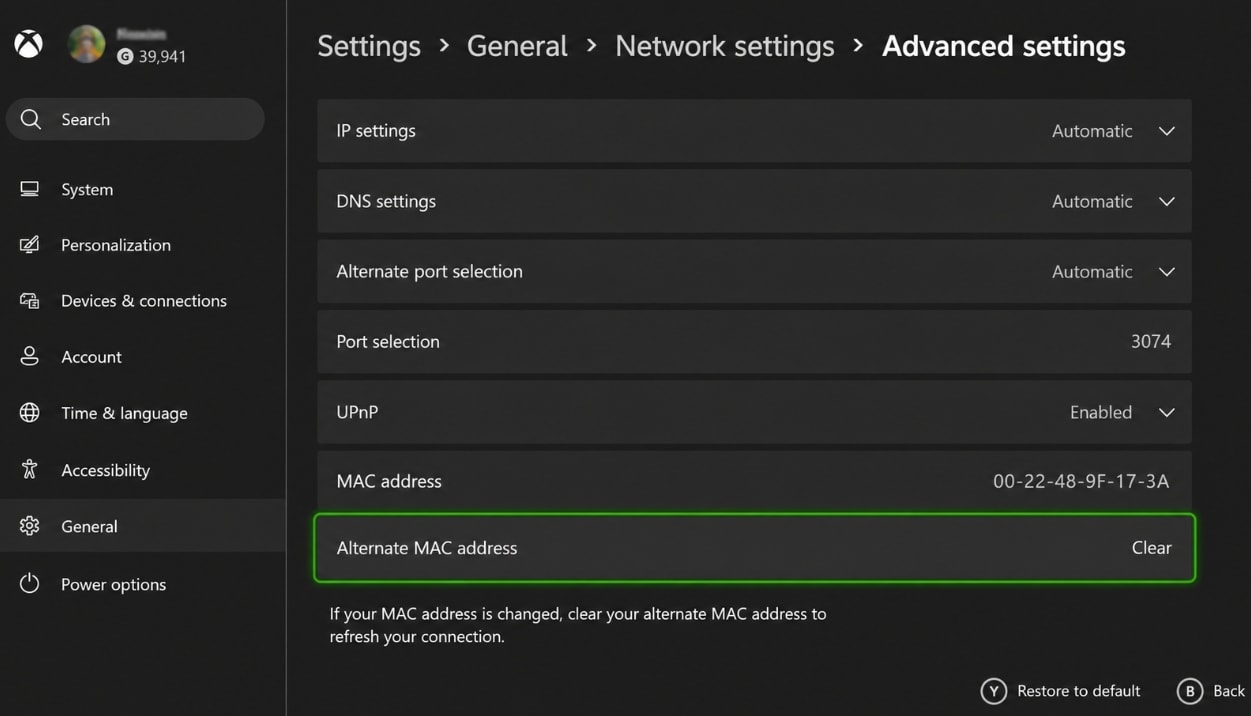
Task: Open the Account category
Action: coord(91,357)
